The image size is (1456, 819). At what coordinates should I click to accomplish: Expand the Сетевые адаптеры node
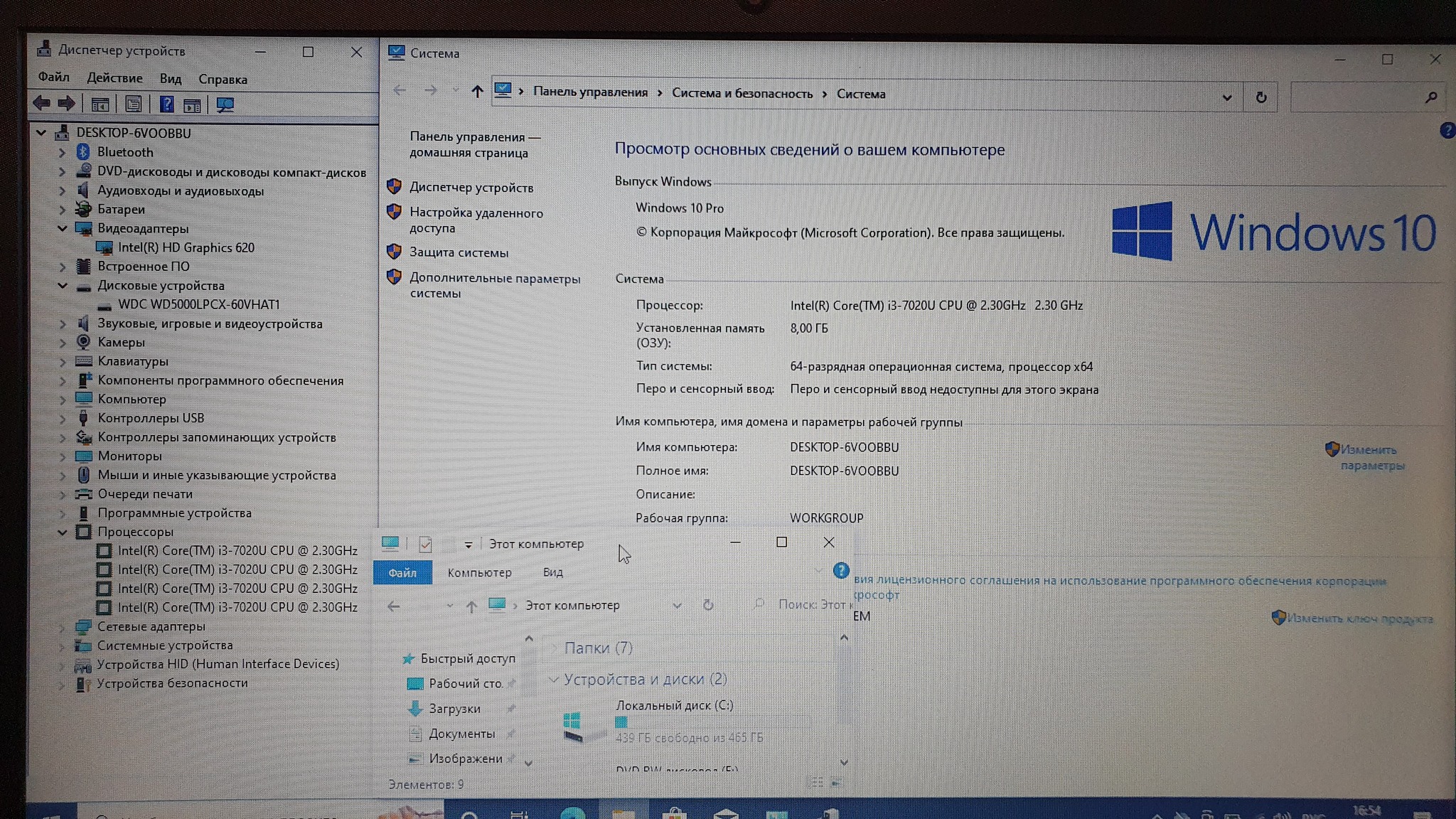(x=63, y=626)
